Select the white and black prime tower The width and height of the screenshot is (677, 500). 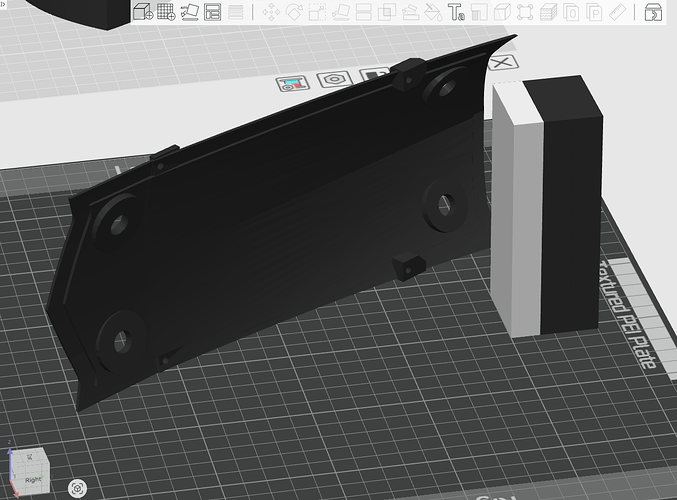coord(547,205)
